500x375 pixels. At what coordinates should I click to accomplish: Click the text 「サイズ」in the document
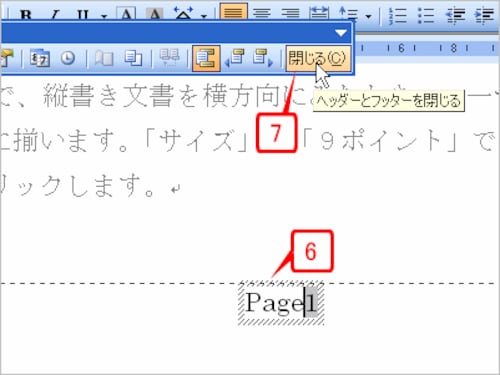(x=197, y=141)
